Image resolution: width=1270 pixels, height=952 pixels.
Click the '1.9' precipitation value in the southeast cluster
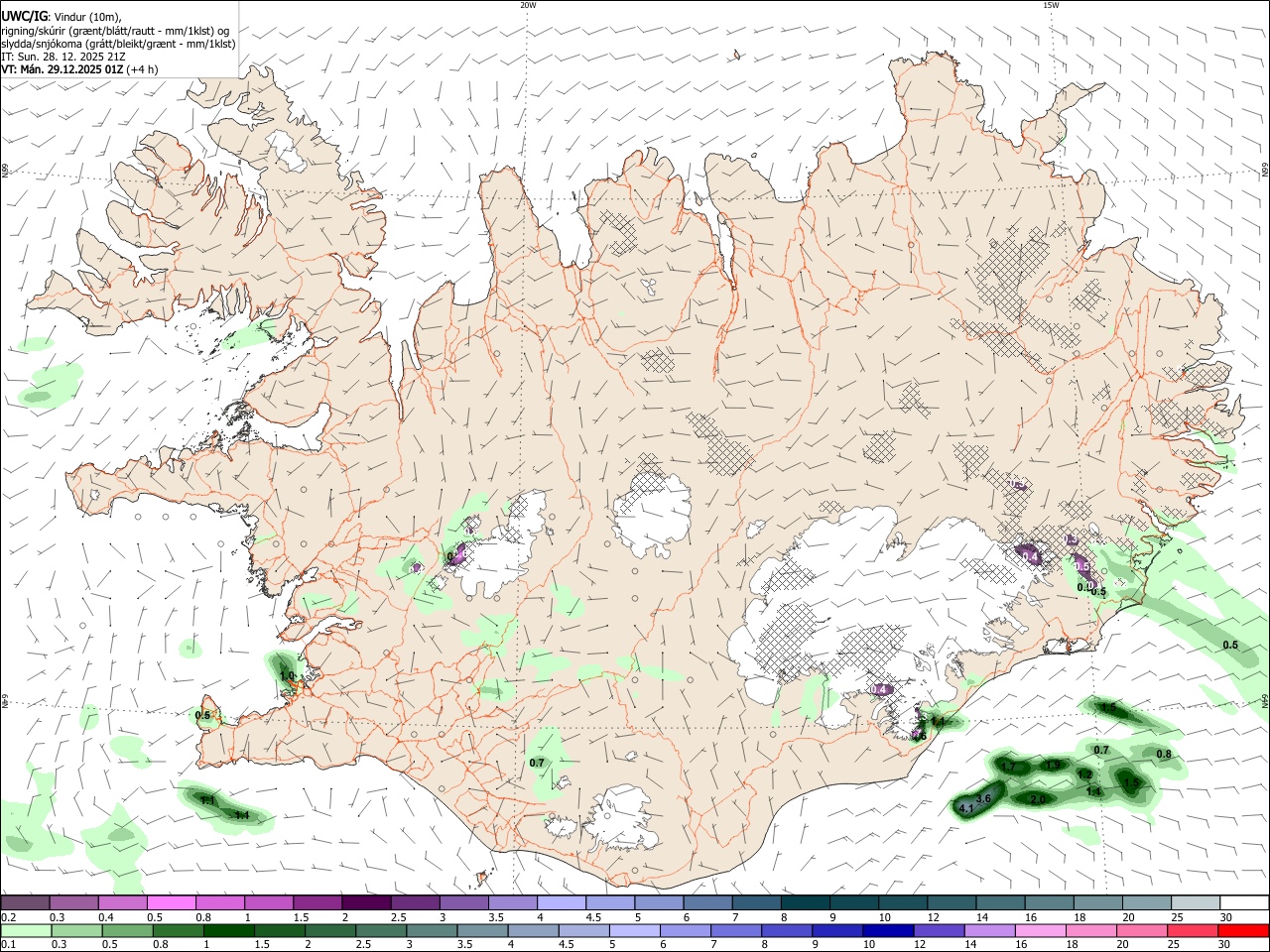click(x=1054, y=766)
